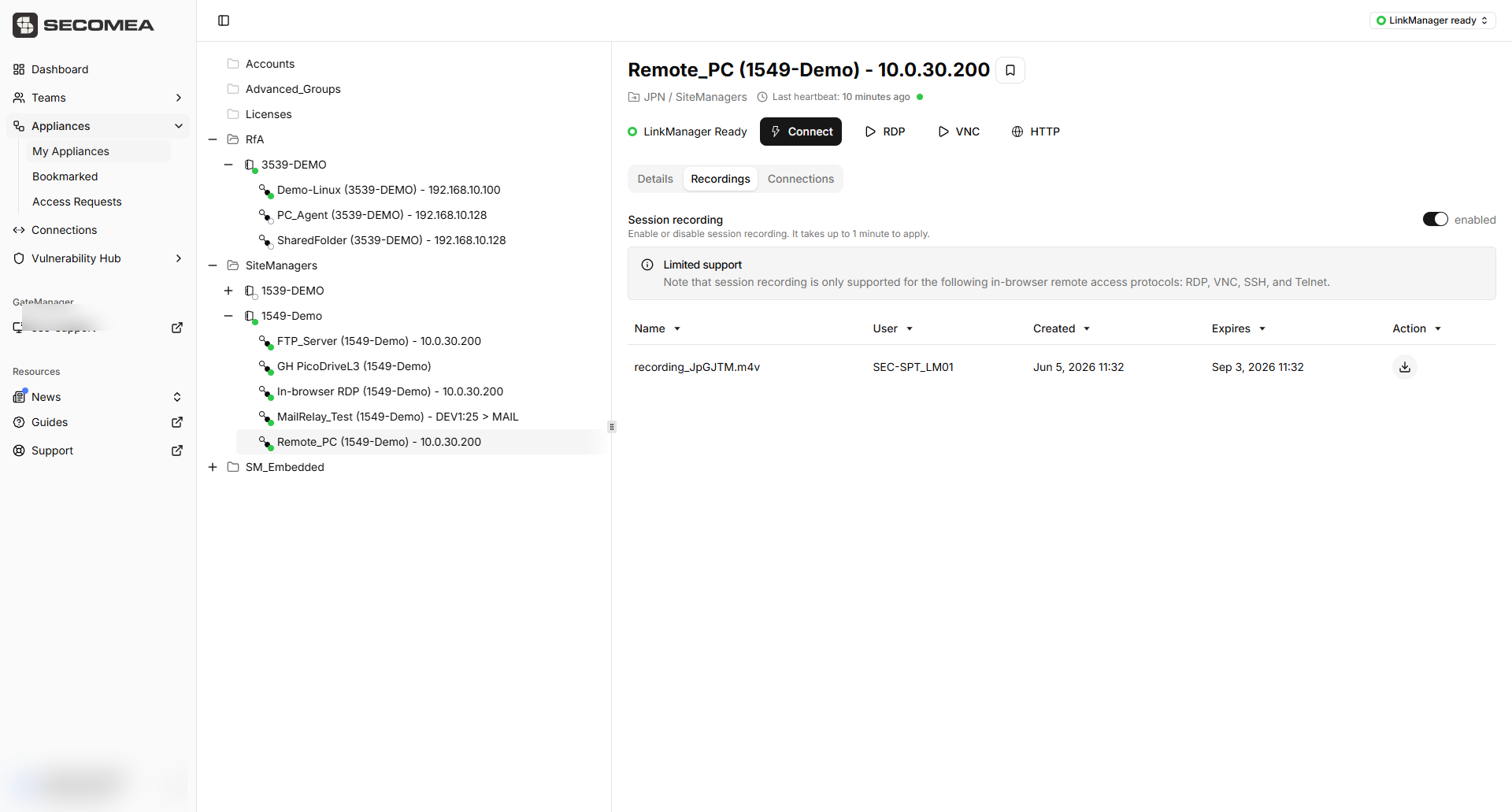Click the News newspaper icon
The height and width of the screenshot is (812, 1512).
[19, 397]
